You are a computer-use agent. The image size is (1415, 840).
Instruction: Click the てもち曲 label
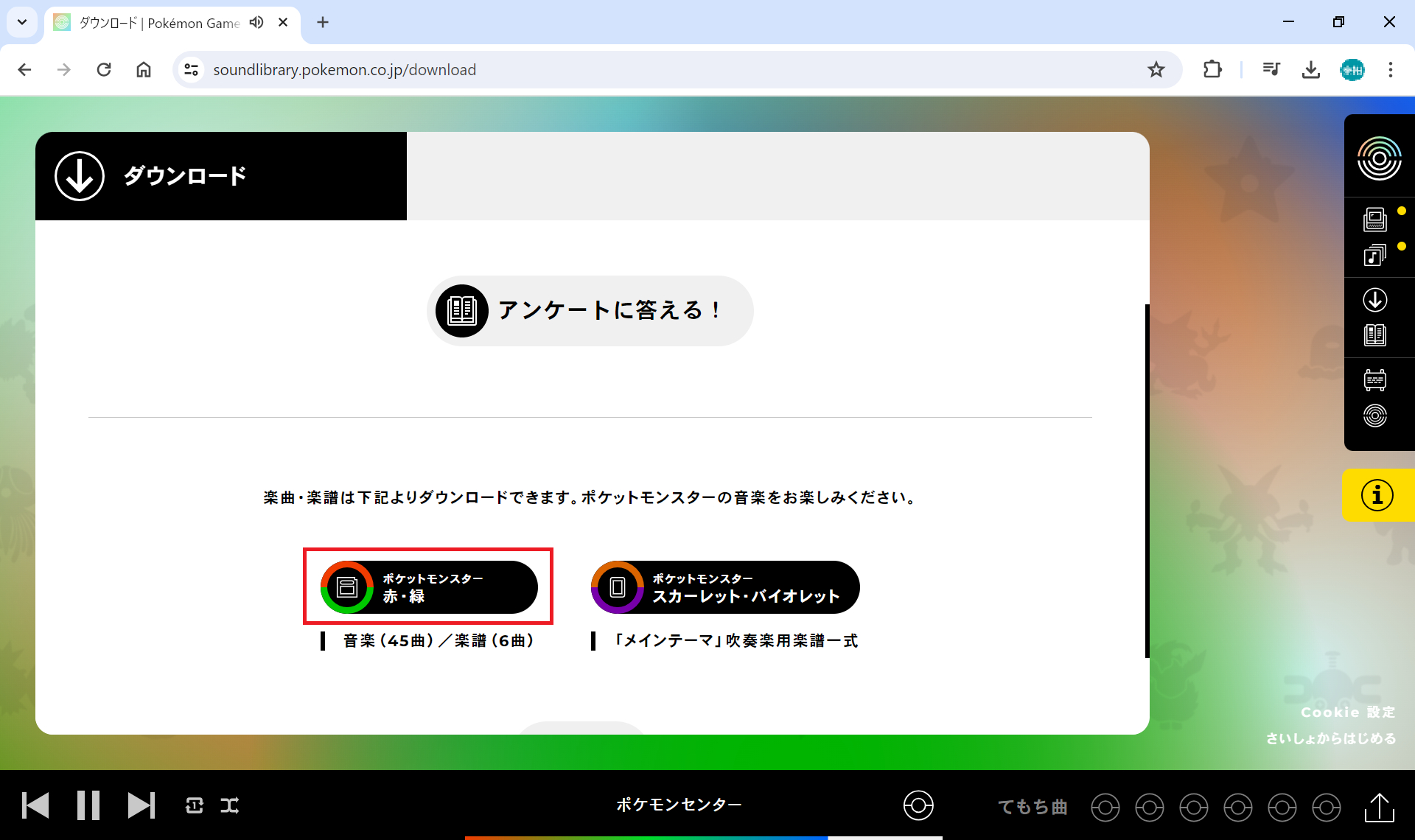coord(1033,807)
